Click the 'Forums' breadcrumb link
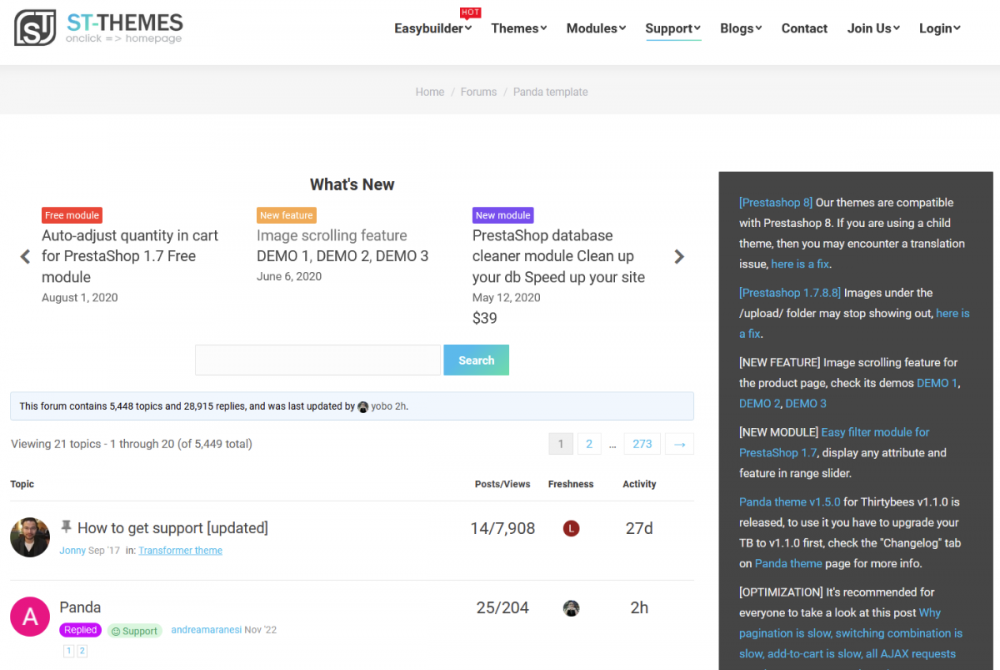 click(x=478, y=92)
